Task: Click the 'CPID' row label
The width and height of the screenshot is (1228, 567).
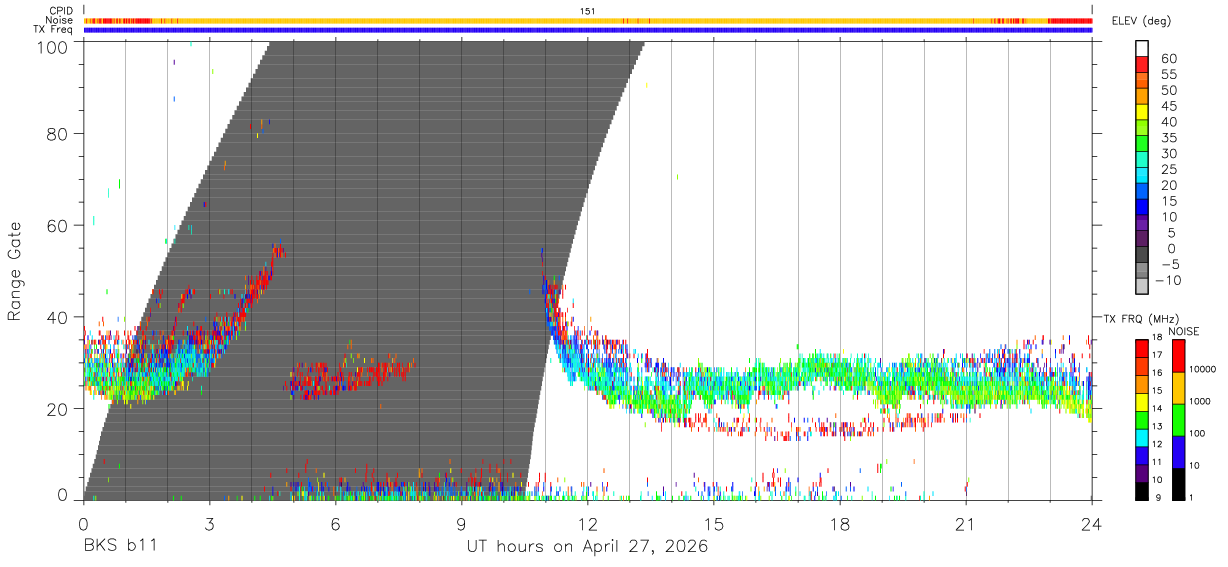Action: 61,11
